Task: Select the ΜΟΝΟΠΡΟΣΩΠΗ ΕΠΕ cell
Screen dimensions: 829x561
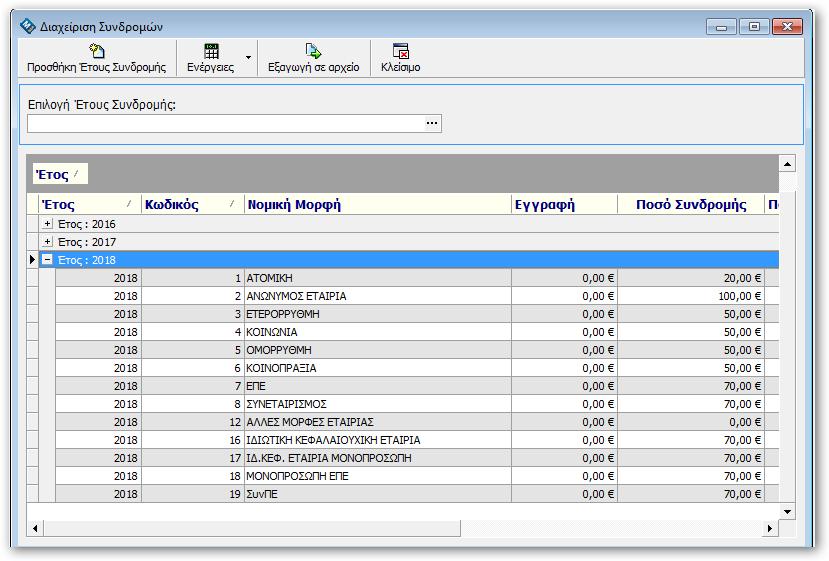Action: click(x=377, y=475)
